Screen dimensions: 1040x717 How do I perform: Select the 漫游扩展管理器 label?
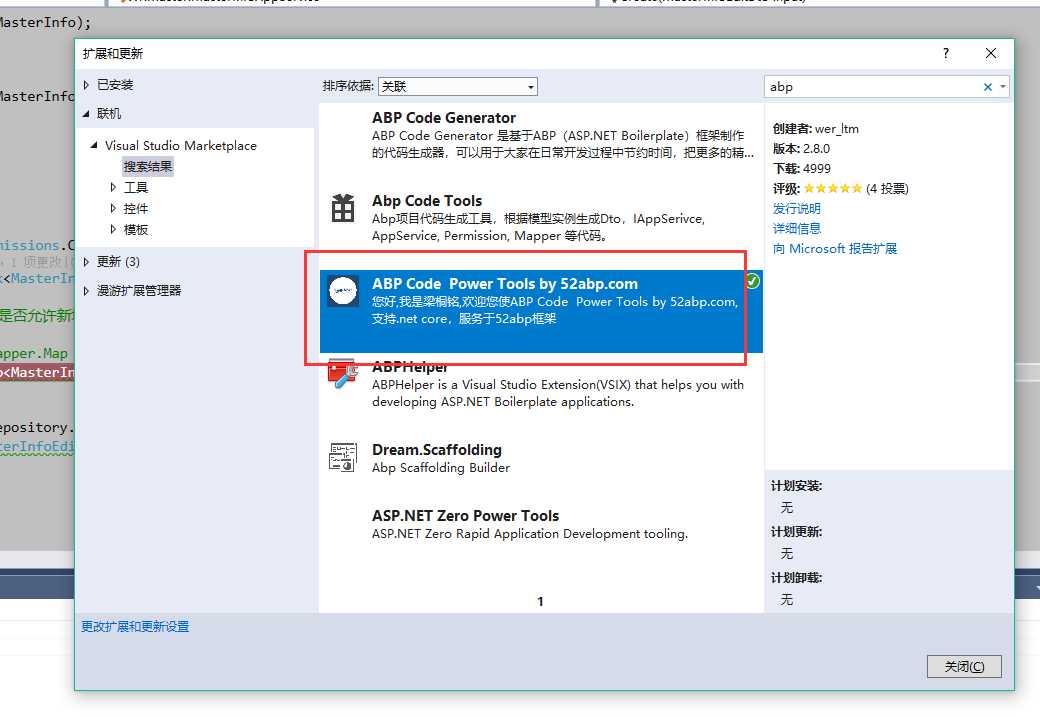(x=139, y=291)
